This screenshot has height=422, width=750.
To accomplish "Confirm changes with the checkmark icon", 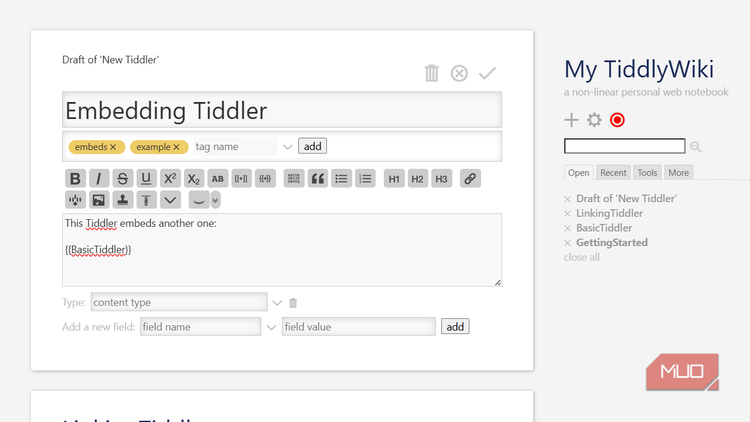I will [x=487, y=73].
